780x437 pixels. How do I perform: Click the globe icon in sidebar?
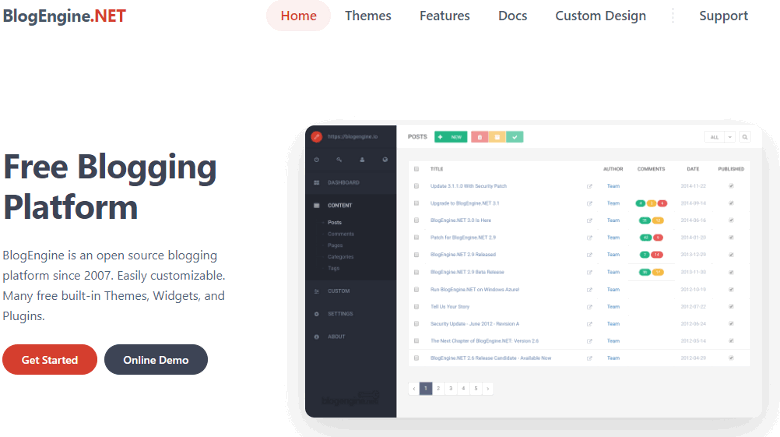click(385, 160)
